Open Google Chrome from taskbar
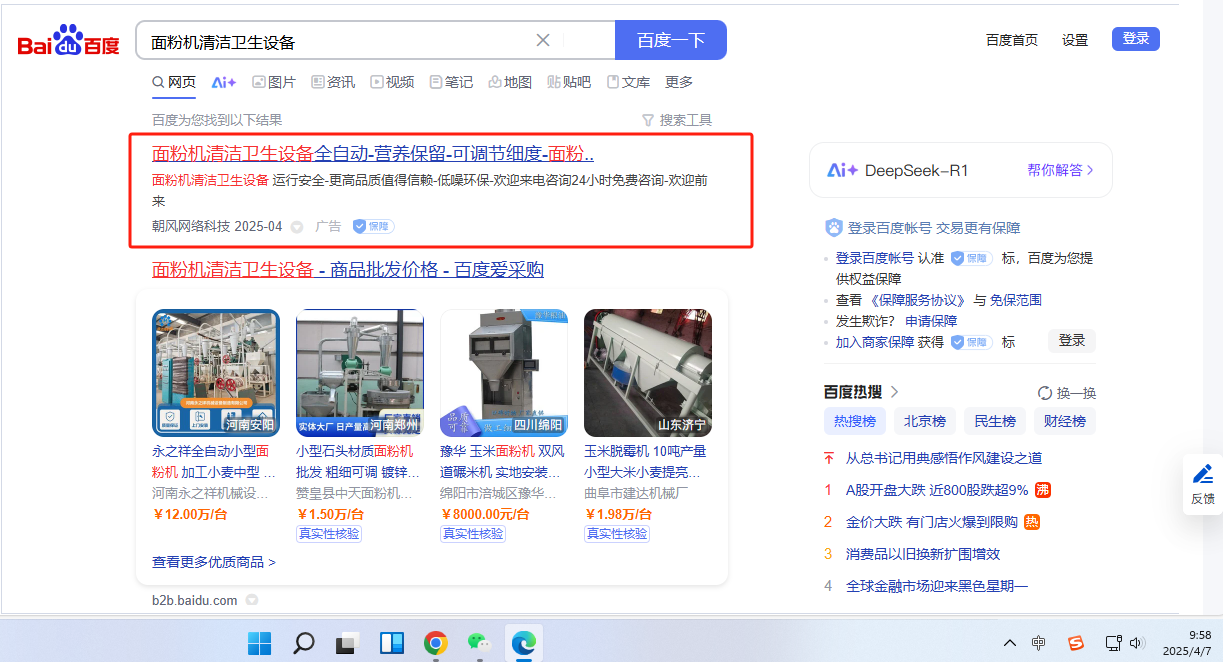The height and width of the screenshot is (662, 1223). [435, 642]
